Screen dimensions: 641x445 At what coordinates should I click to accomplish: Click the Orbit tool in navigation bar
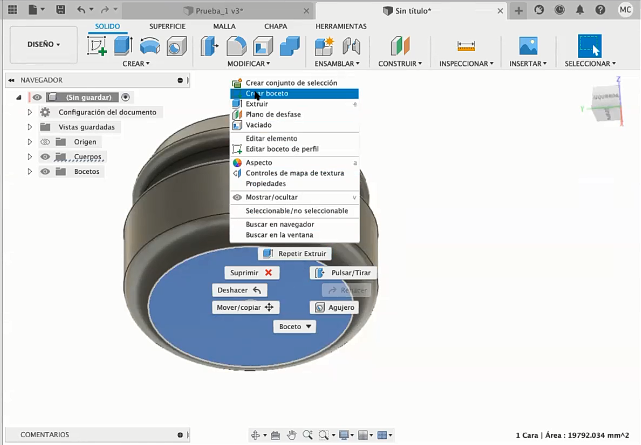click(x=255, y=435)
